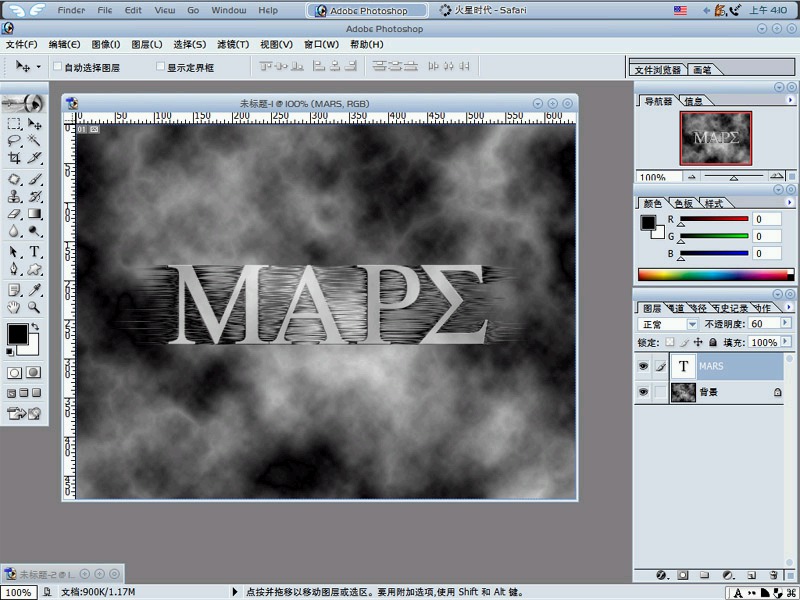
Task: Enable the show bounding box checkbox
Action: 160,67
